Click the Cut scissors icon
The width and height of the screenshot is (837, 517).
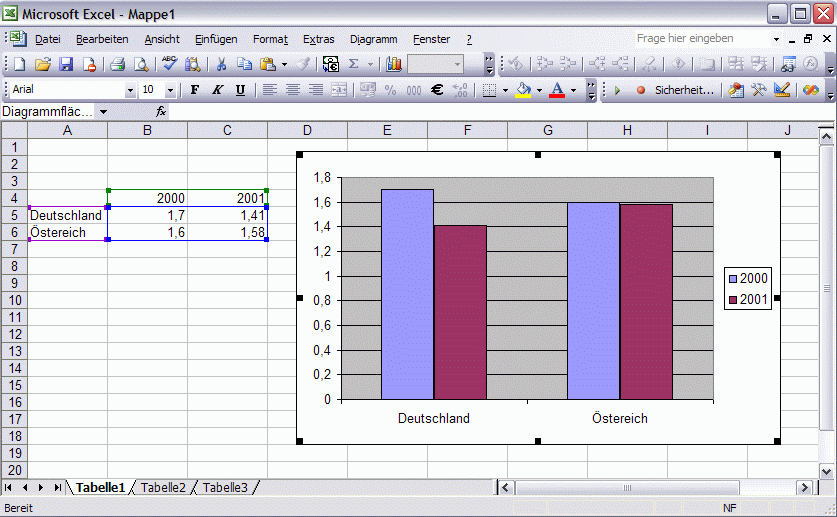point(222,65)
